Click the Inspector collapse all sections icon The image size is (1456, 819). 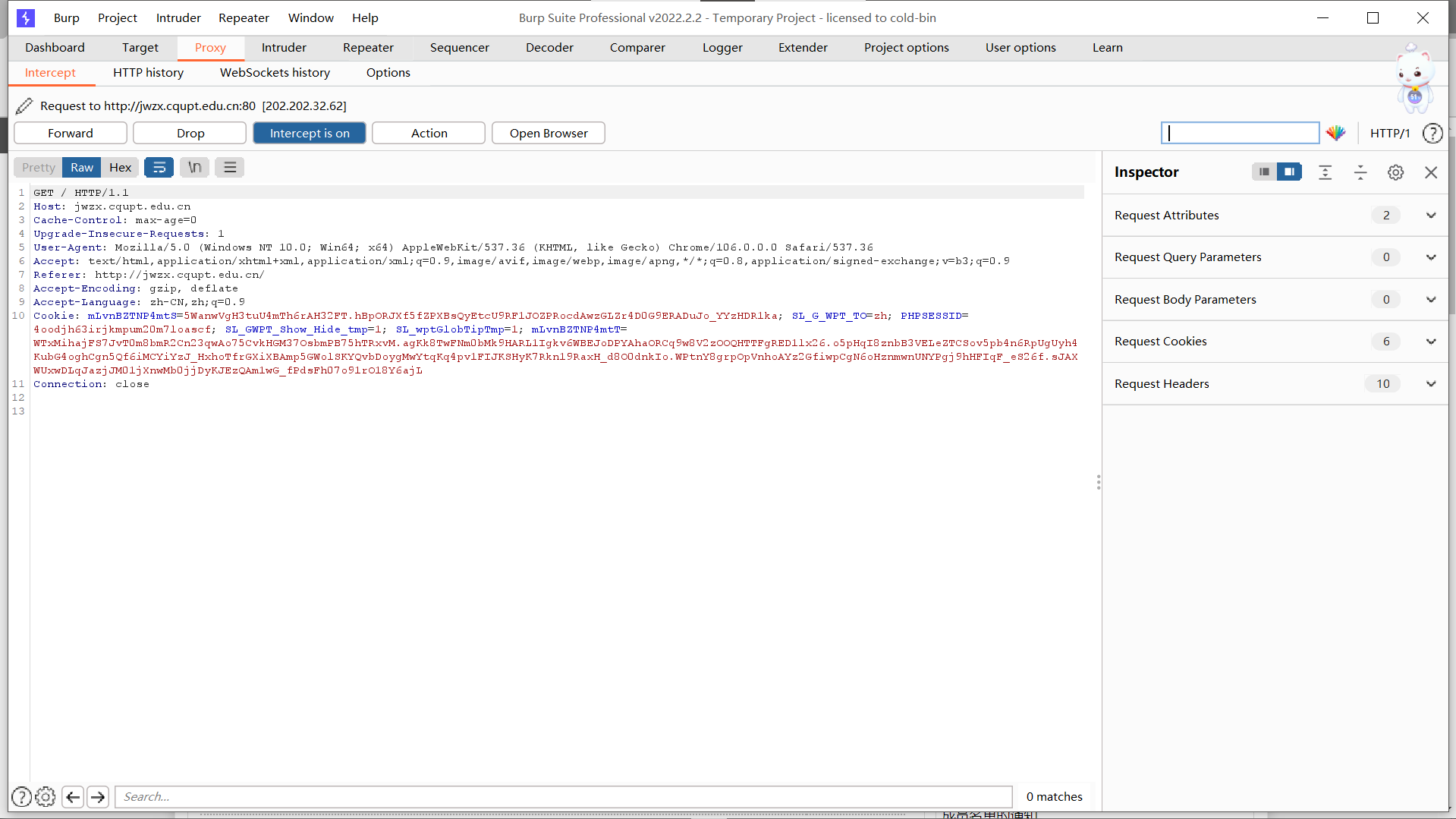(x=1360, y=172)
